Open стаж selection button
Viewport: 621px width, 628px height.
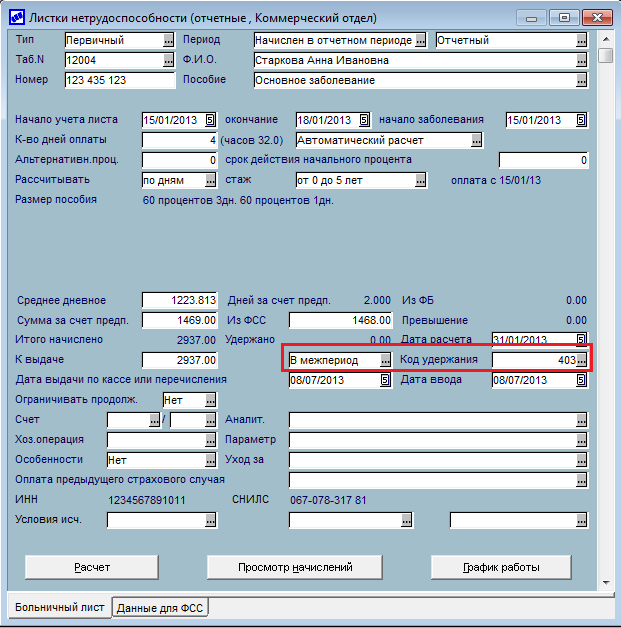pos(420,180)
